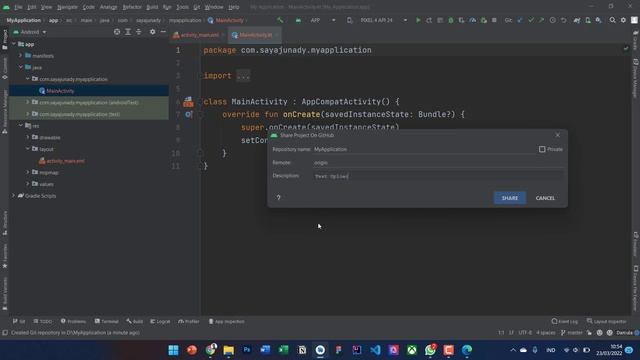This screenshot has width=640, height=360.
Task: Open the Logcat tool window
Action: [x=160, y=322]
